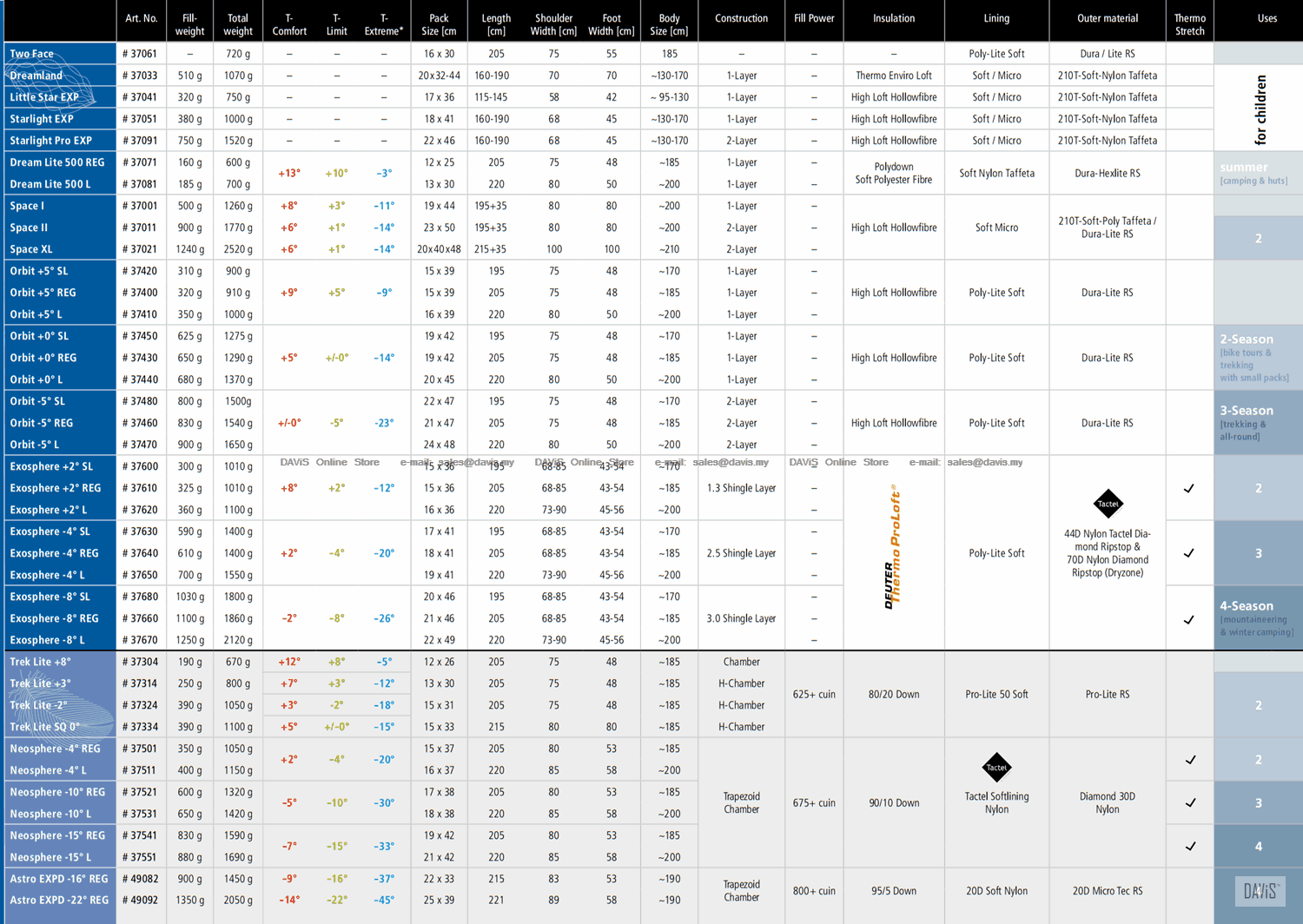The image size is (1303, 924).
Task: Click the Thermo Stretch checkmark beside Neosphere -15° rows
Action: pos(1190,846)
